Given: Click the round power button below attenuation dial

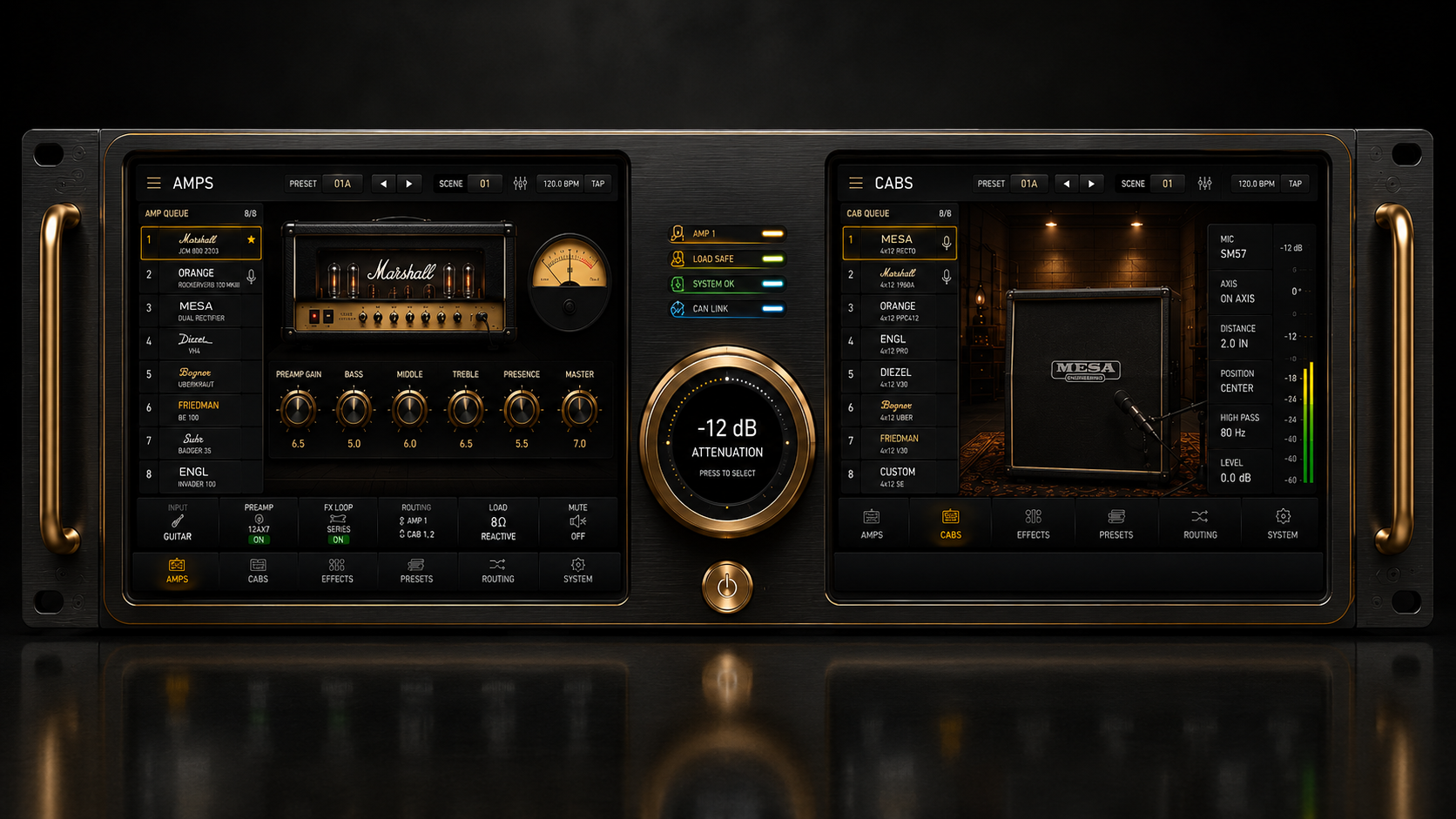Looking at the screenshot, I should [727, 587].
